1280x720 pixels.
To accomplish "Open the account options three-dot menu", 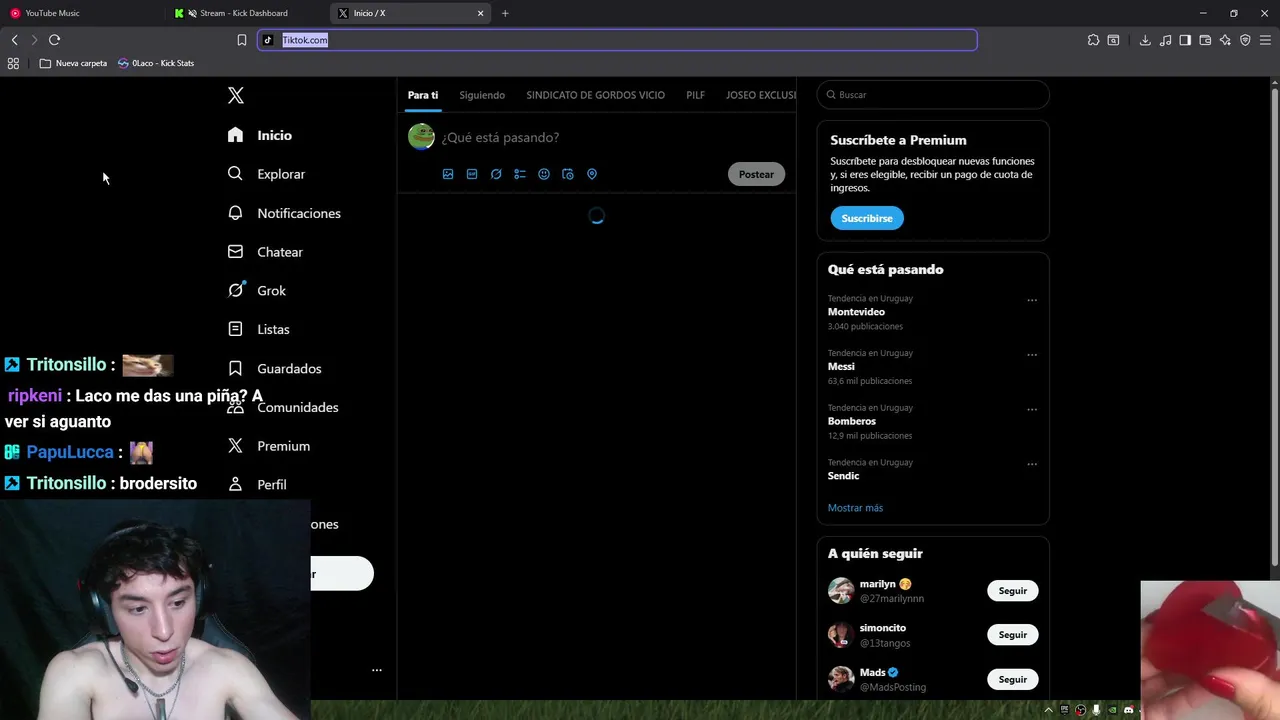I will pos(377,670).
